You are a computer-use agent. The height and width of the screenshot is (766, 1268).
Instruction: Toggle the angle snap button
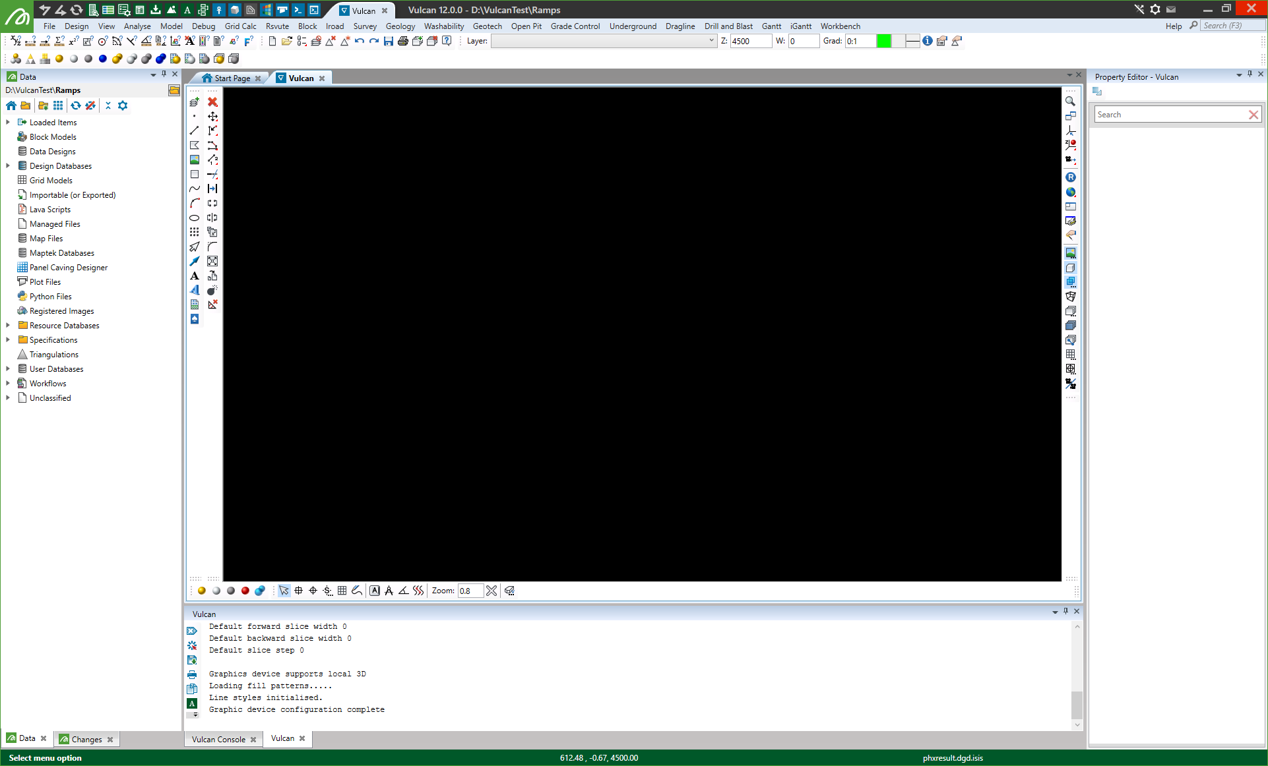click(404, 591)
